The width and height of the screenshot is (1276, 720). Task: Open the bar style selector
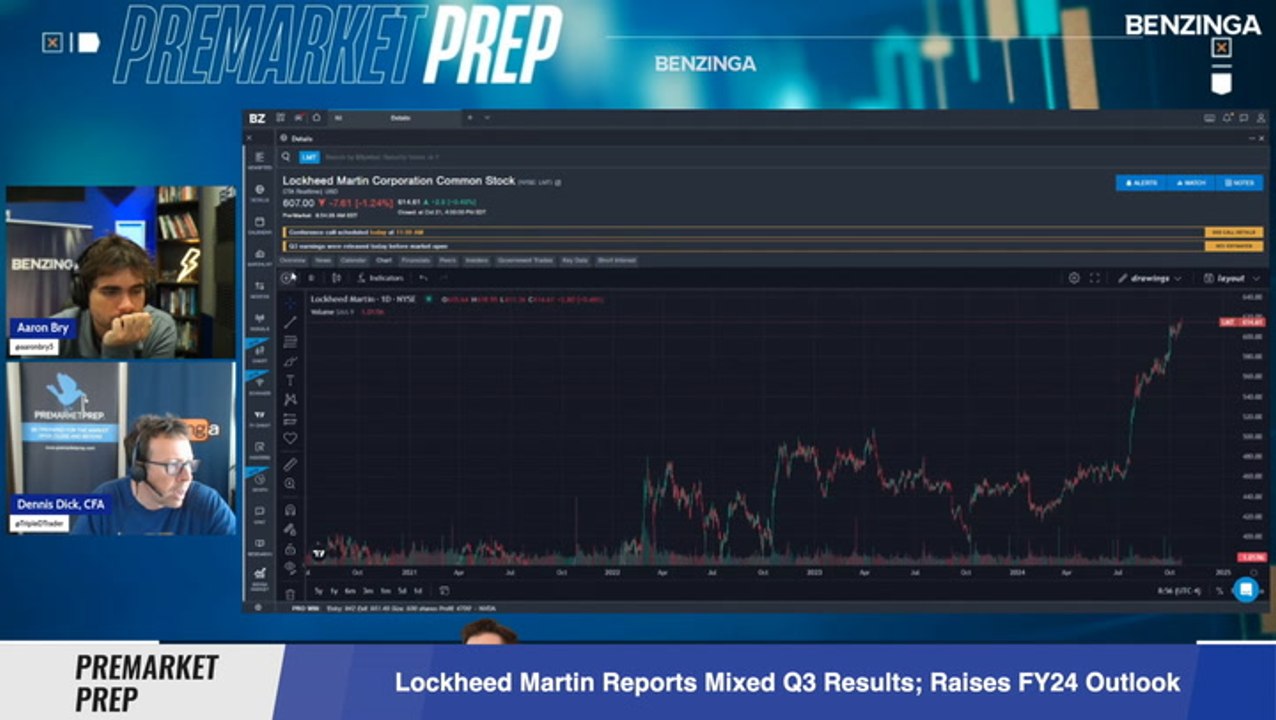(x=336, y=278)
